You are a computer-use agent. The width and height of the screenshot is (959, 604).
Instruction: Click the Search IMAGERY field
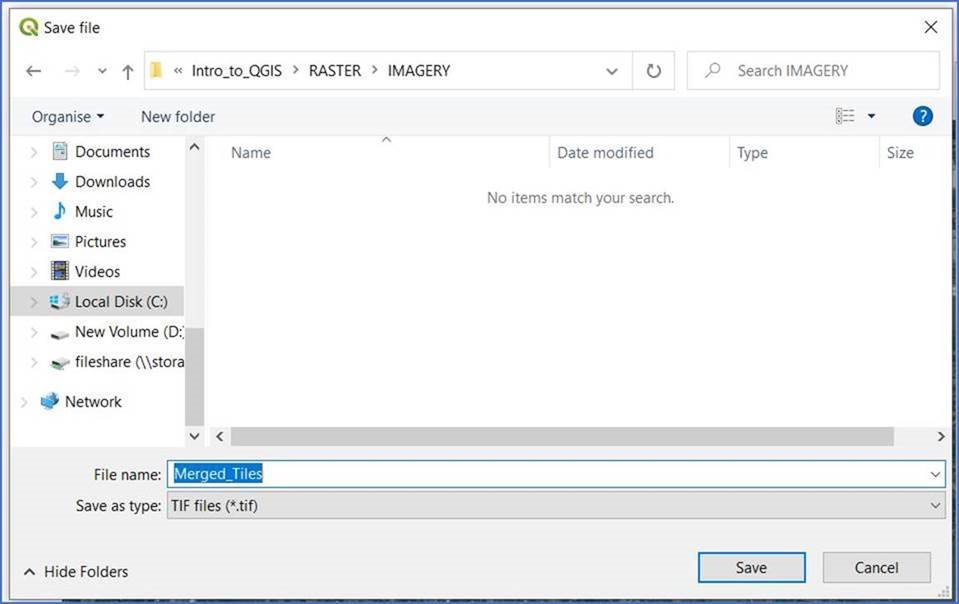pos(813,71)
